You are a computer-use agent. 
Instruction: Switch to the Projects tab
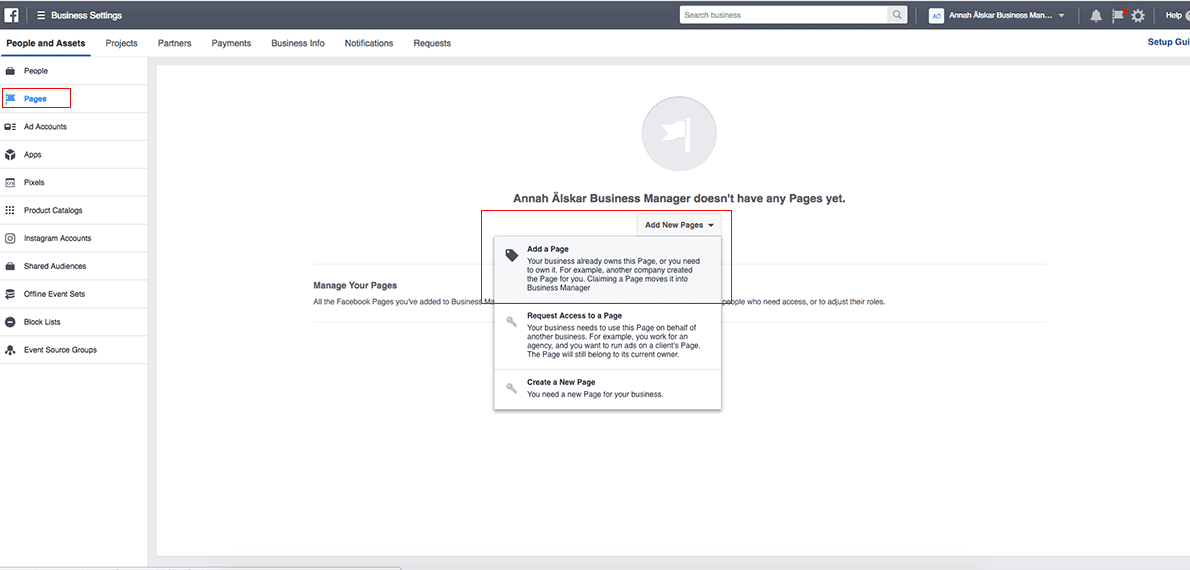coord(121,43)
